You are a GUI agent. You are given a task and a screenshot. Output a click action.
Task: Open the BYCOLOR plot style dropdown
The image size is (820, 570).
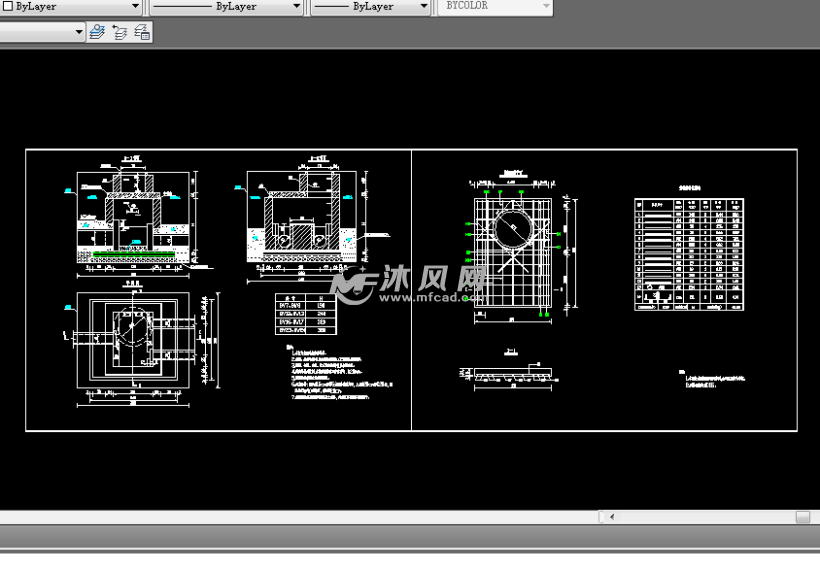tap(545, 6)
